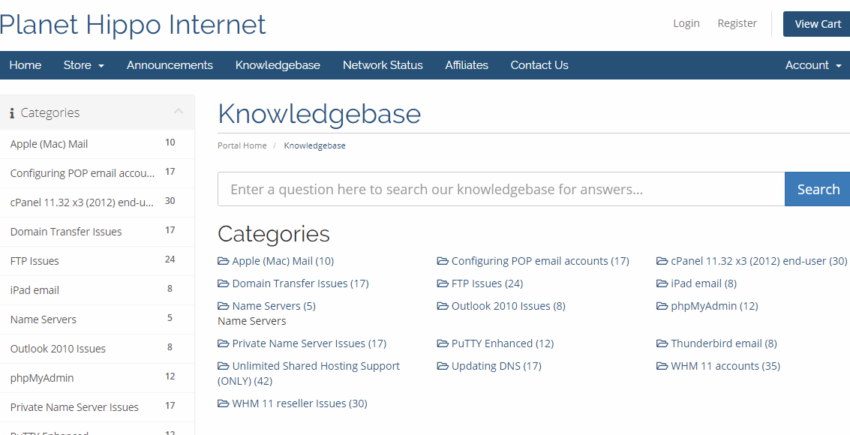
Task: Open Announcements in the navigation bar
Action: [170, 65]
